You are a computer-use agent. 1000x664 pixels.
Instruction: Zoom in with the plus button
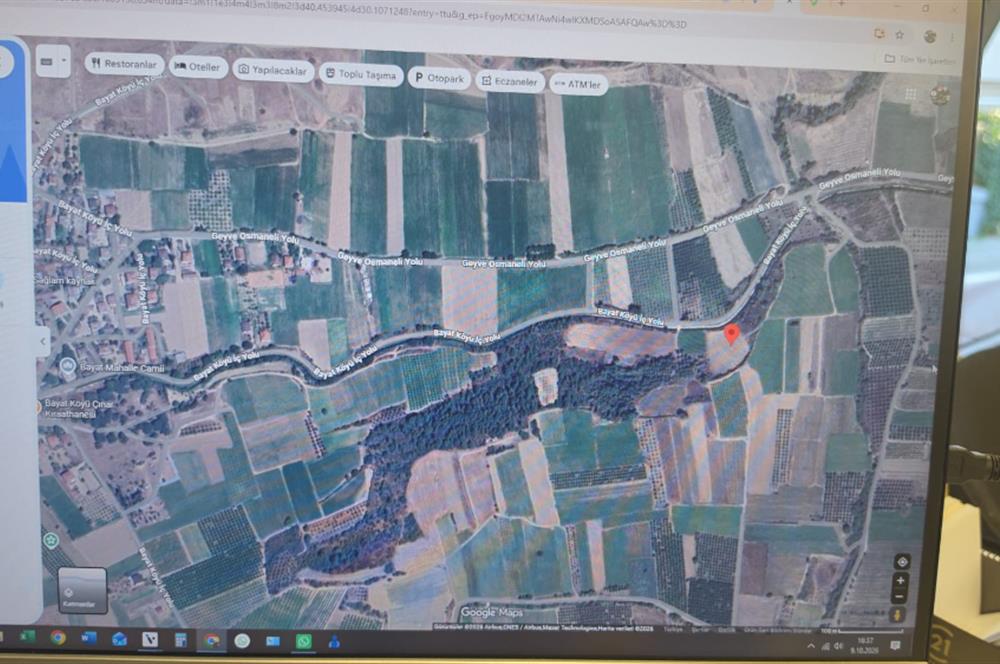[901, 580]
